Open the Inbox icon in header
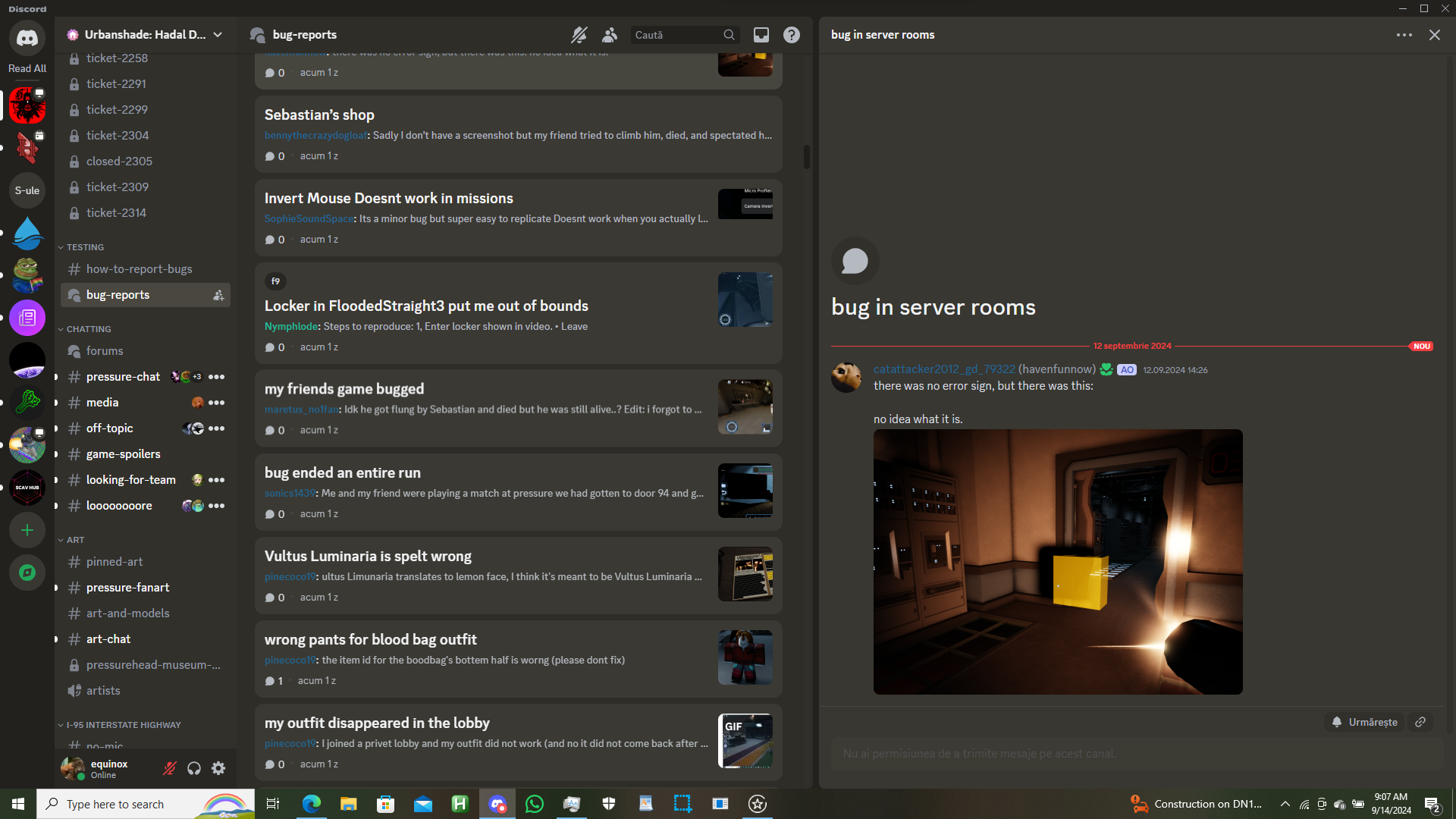 coord(761,35)
